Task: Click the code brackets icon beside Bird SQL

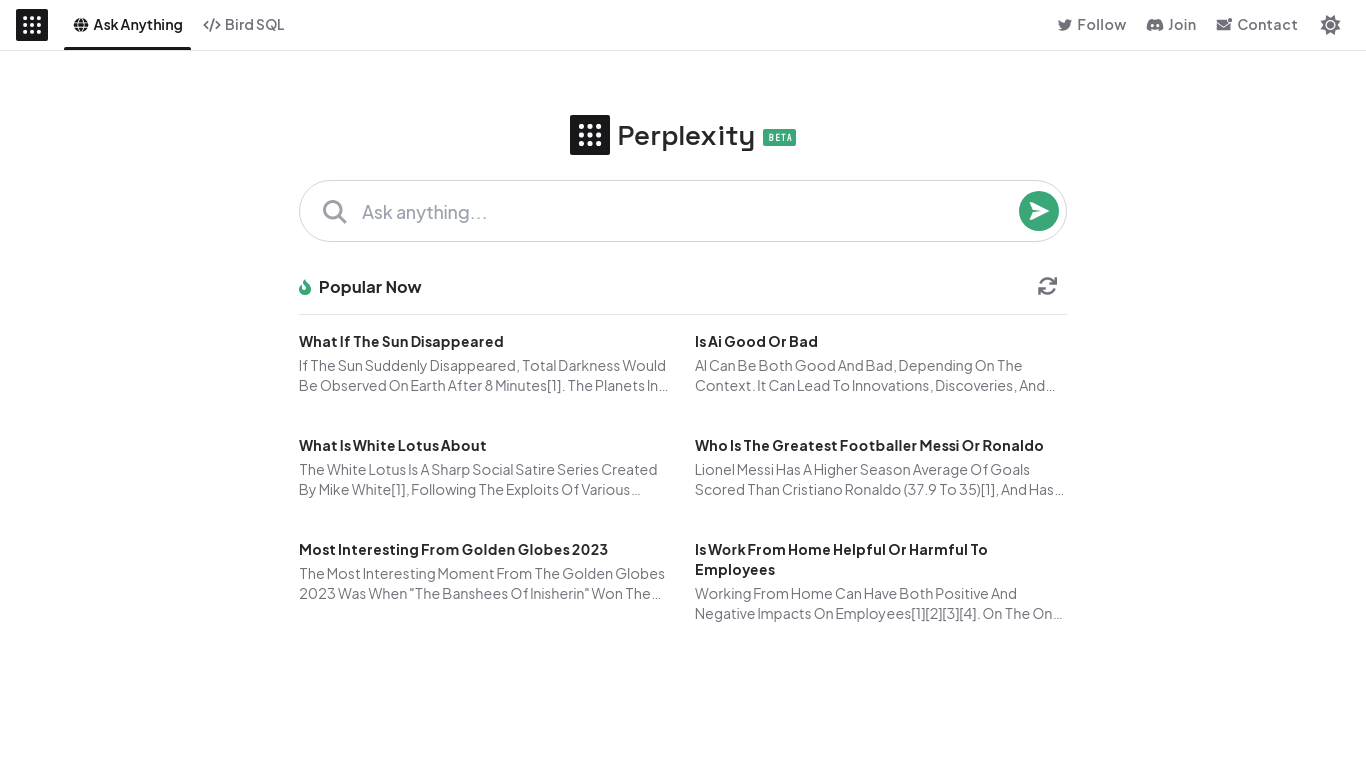Action: [211, 25]
